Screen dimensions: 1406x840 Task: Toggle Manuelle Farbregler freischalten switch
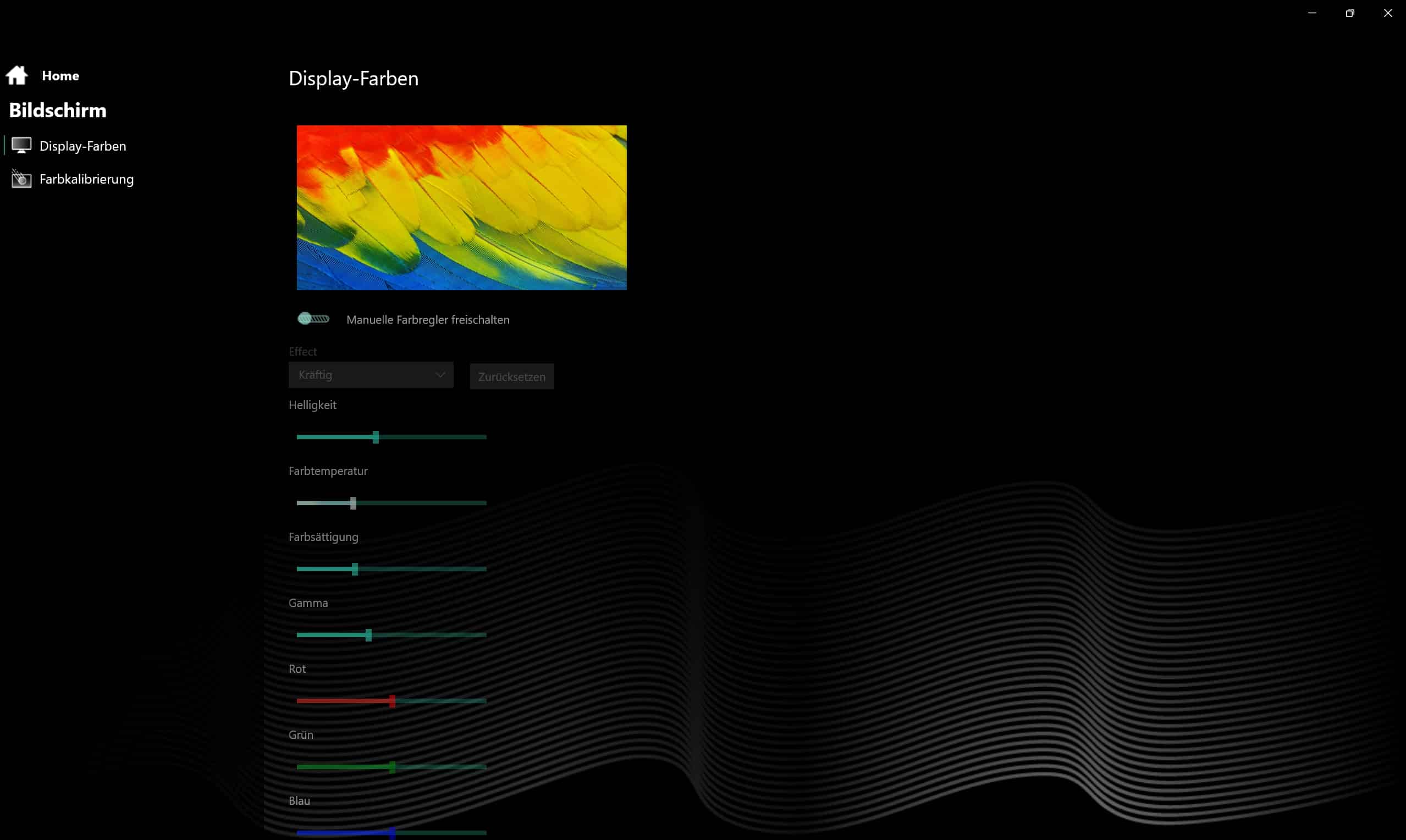click(313, 319)
